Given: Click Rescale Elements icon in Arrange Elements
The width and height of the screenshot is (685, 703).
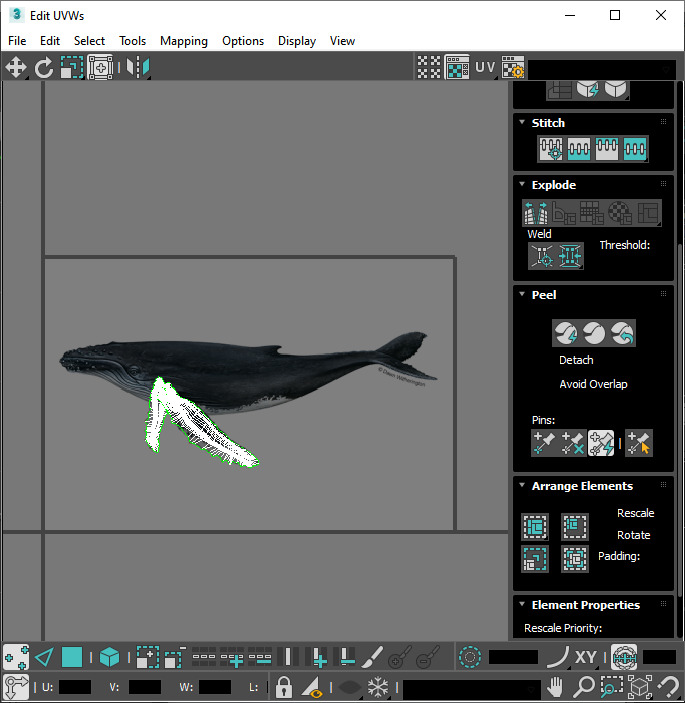Looking at the screenshot, I should [535, 559].
